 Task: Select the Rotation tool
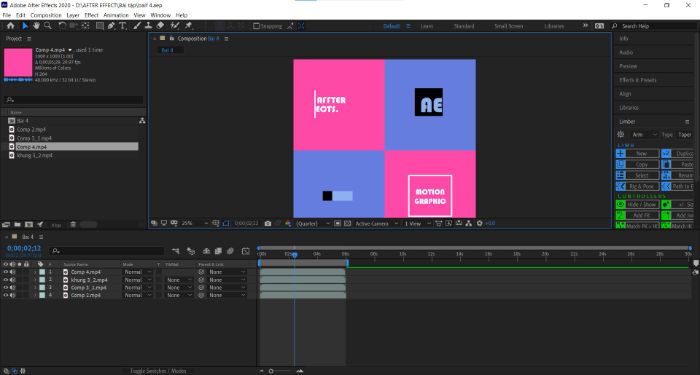point(62,26)
